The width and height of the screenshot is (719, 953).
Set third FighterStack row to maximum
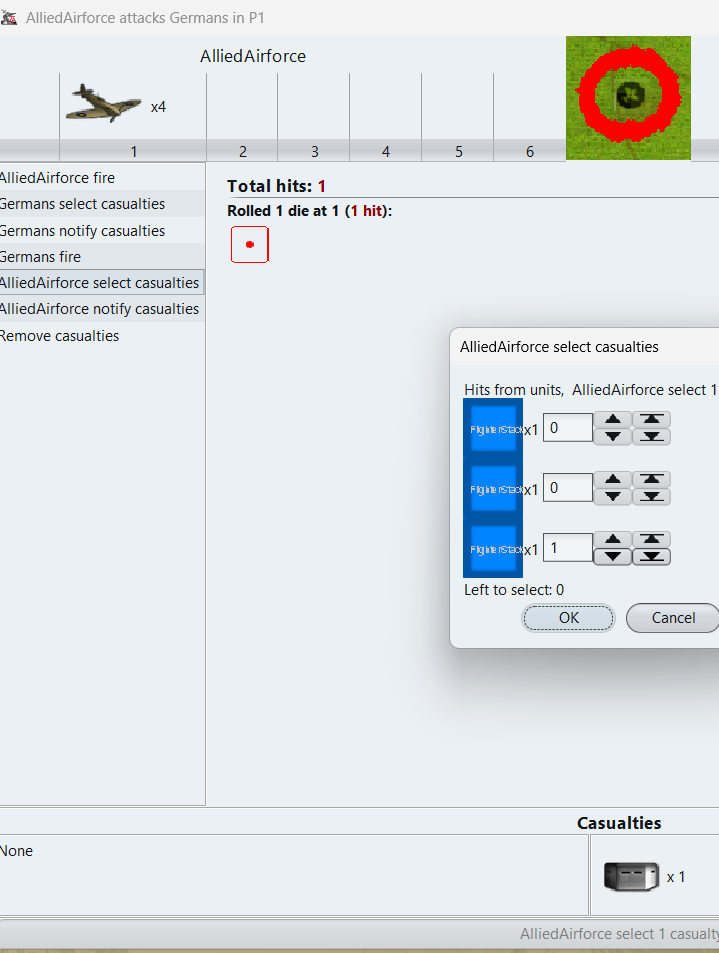[x=652, y=539]
